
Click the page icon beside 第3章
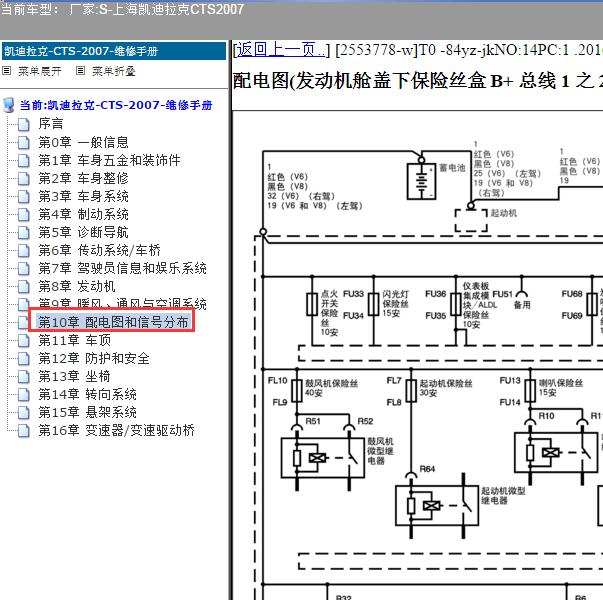24,197
